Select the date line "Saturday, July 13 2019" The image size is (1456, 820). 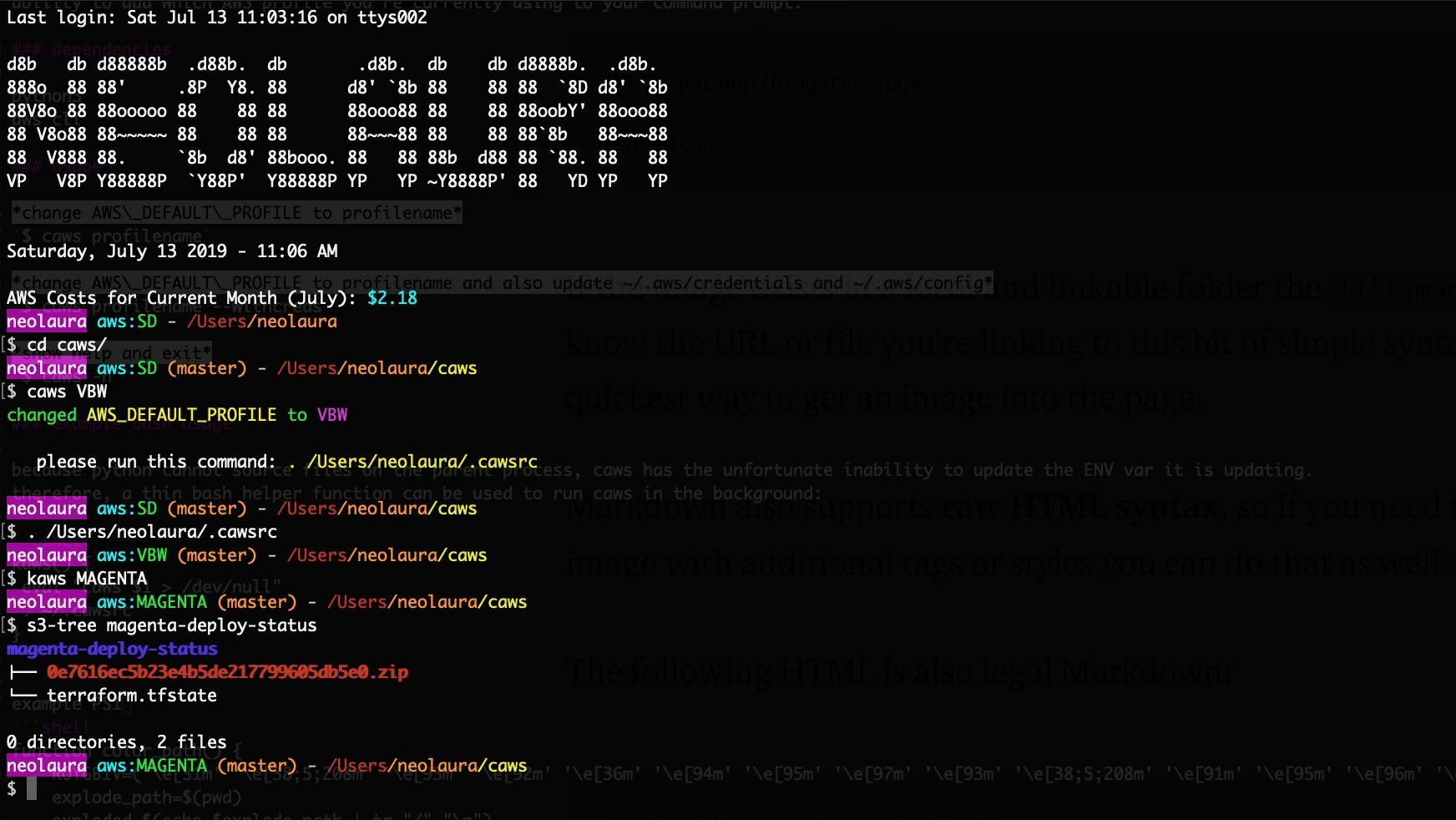[x=117, y=251]
